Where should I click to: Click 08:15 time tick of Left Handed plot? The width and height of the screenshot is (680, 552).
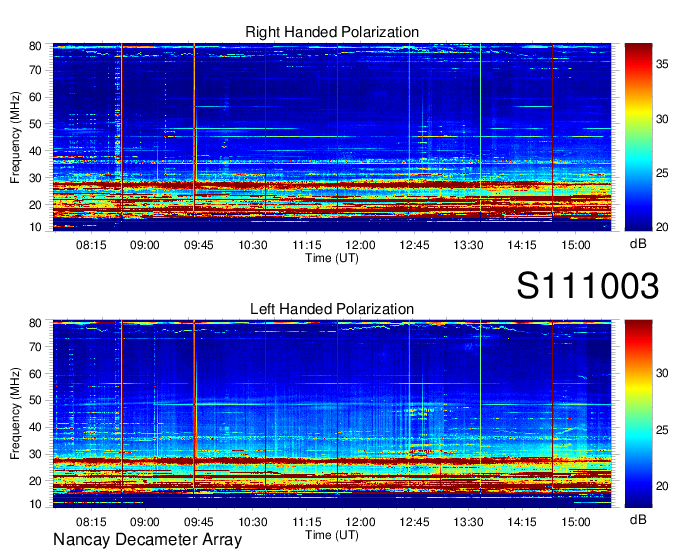point(91,522)
